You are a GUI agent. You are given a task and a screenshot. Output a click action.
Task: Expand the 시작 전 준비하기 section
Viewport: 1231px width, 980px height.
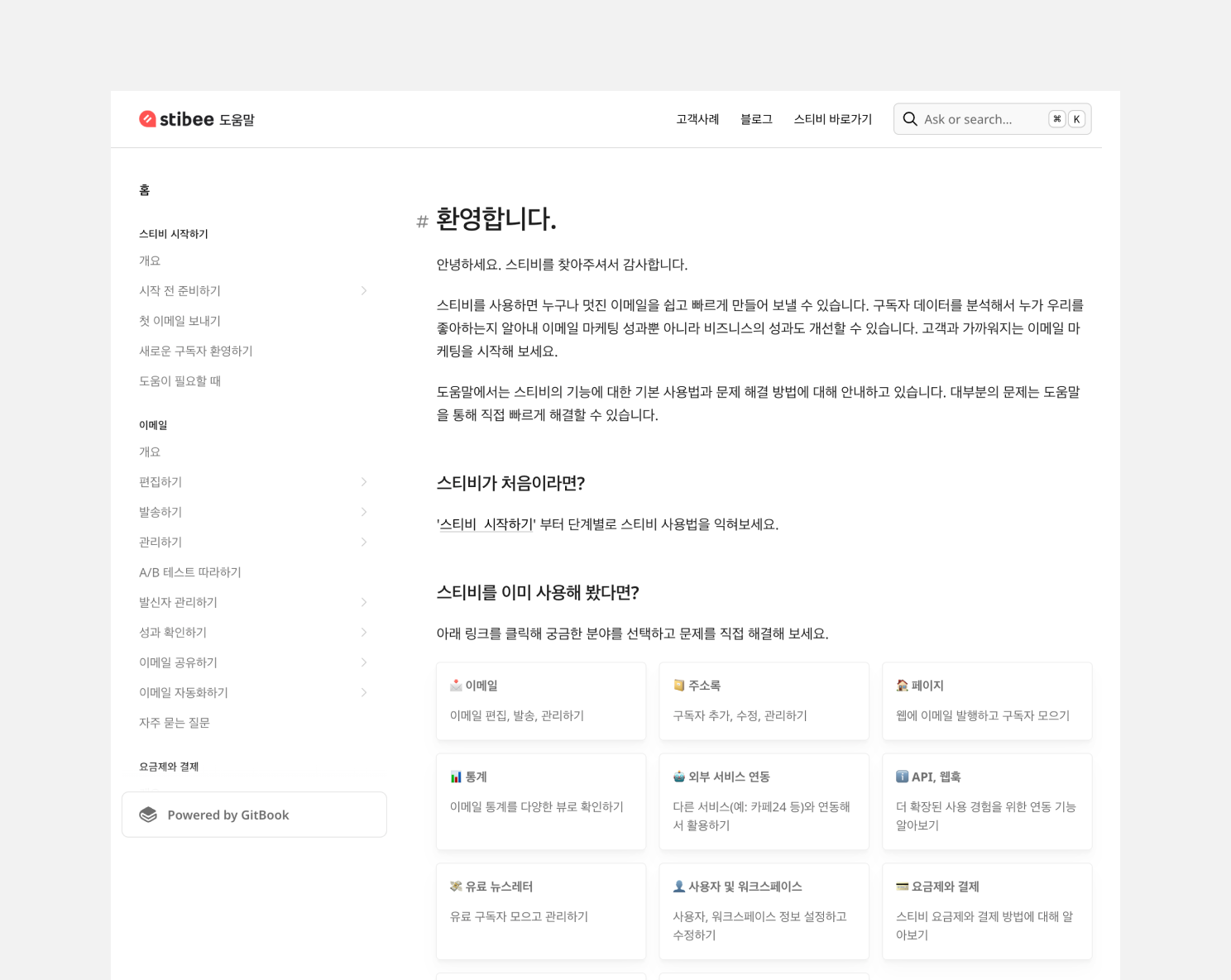364,291
